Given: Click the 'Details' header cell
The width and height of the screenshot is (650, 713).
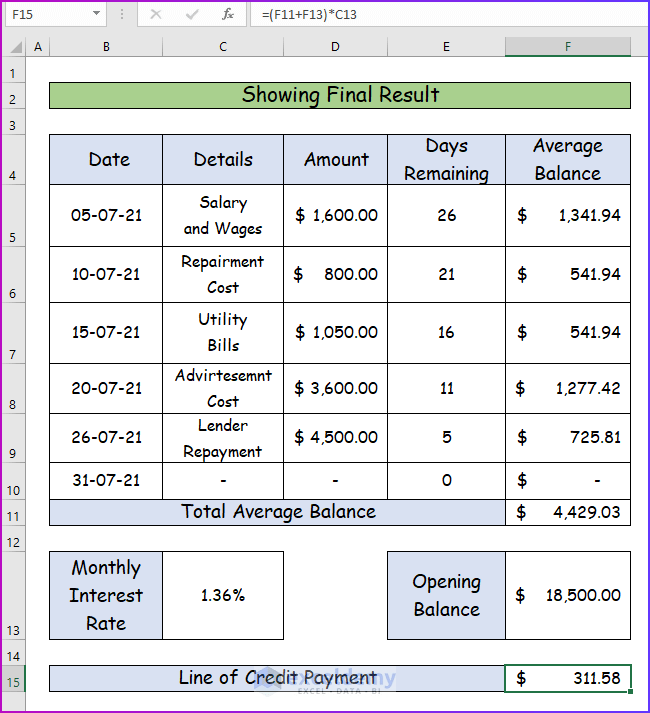Looking at the screenshot, I should [223, 160].
